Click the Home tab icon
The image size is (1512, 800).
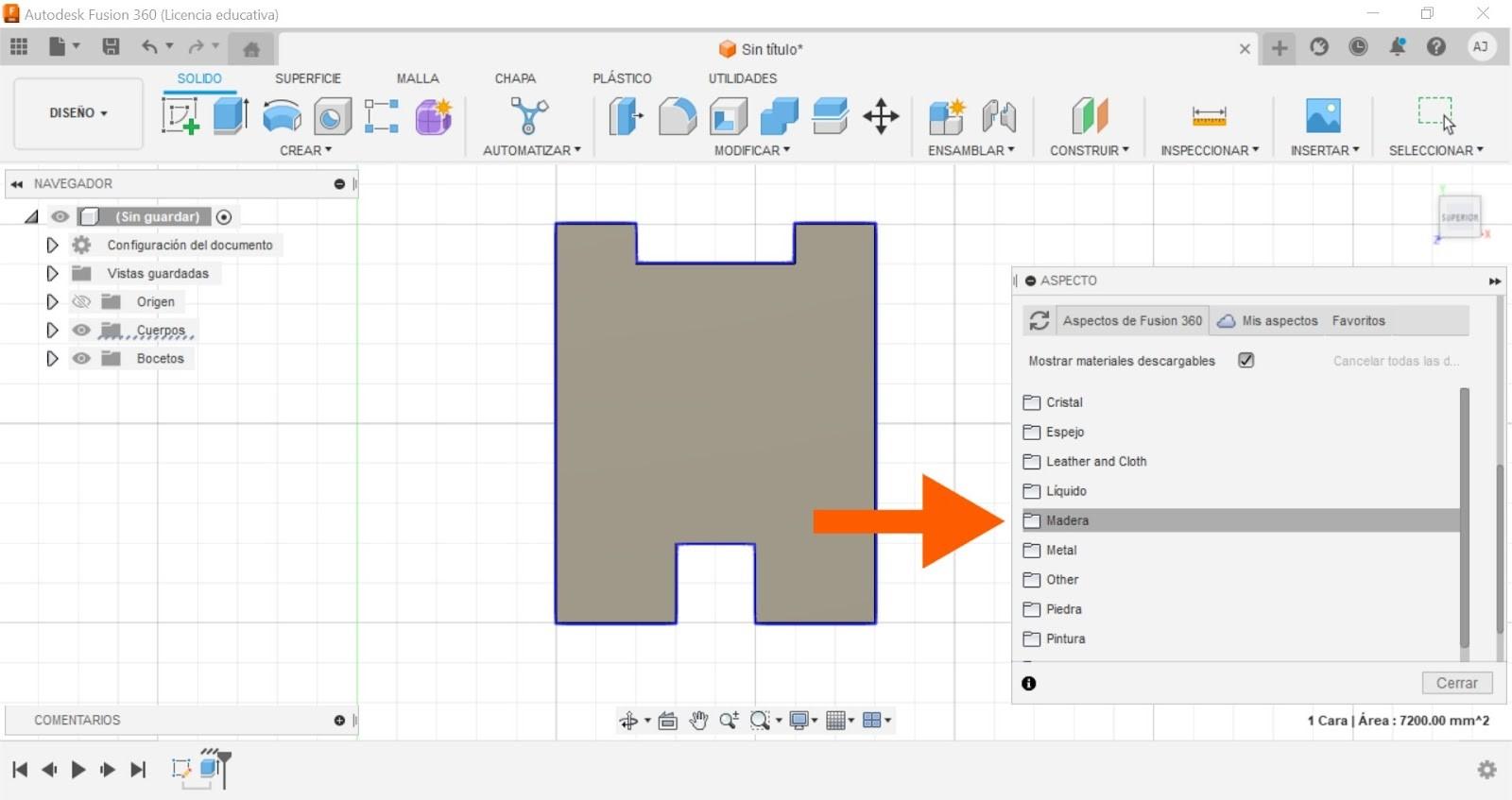pyautogui.click(x=250, y=49)
